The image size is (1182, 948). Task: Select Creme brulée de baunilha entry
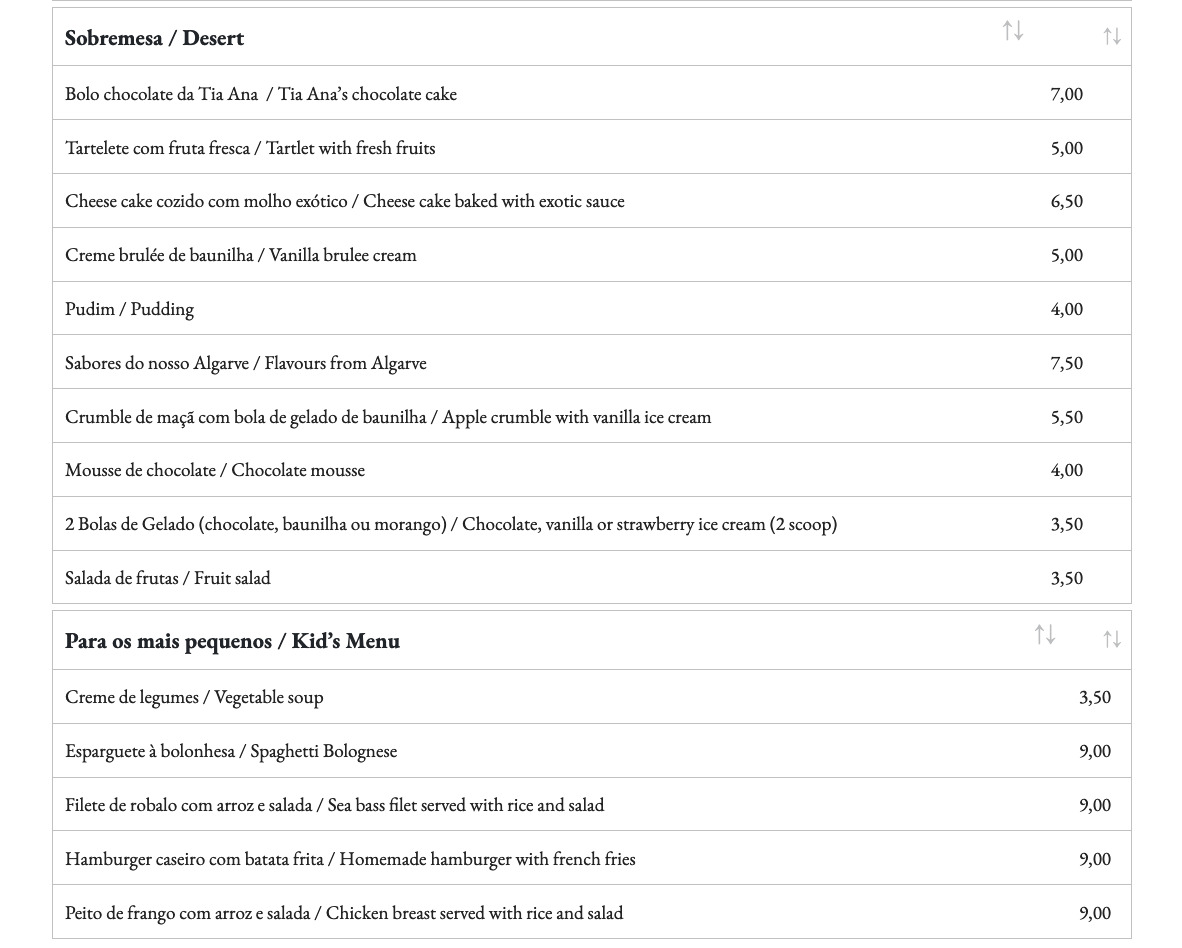click(240, 255)
